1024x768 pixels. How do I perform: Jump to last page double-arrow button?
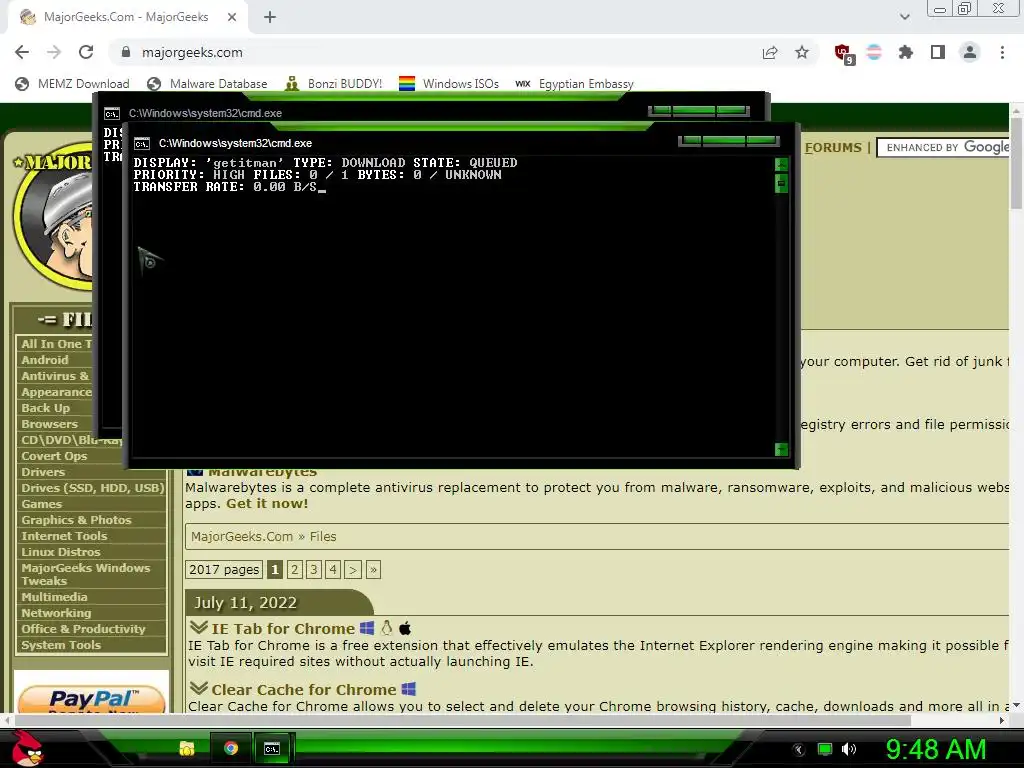[373, 569]
